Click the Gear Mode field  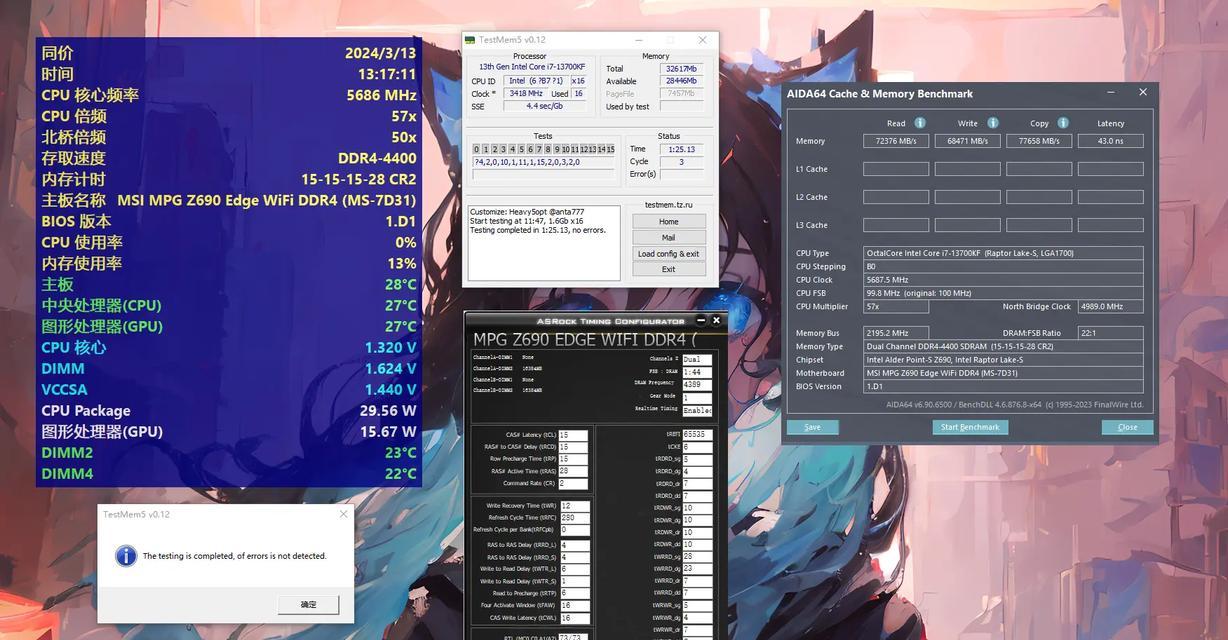pos(697,397)
